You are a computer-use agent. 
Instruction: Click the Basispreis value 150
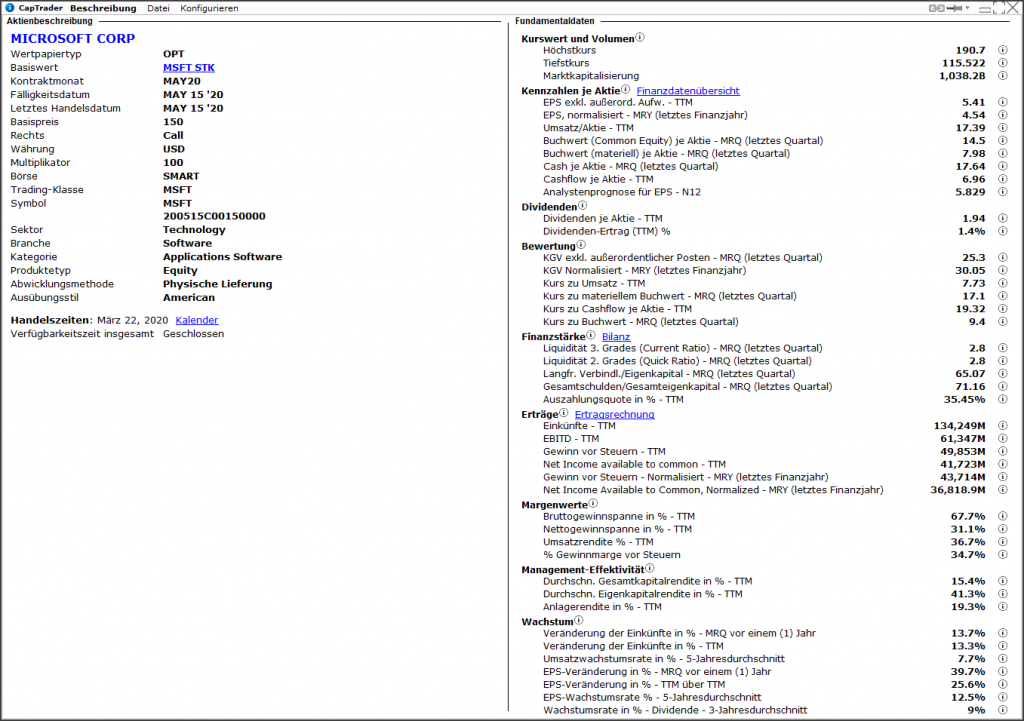click(x=173, y=122)
